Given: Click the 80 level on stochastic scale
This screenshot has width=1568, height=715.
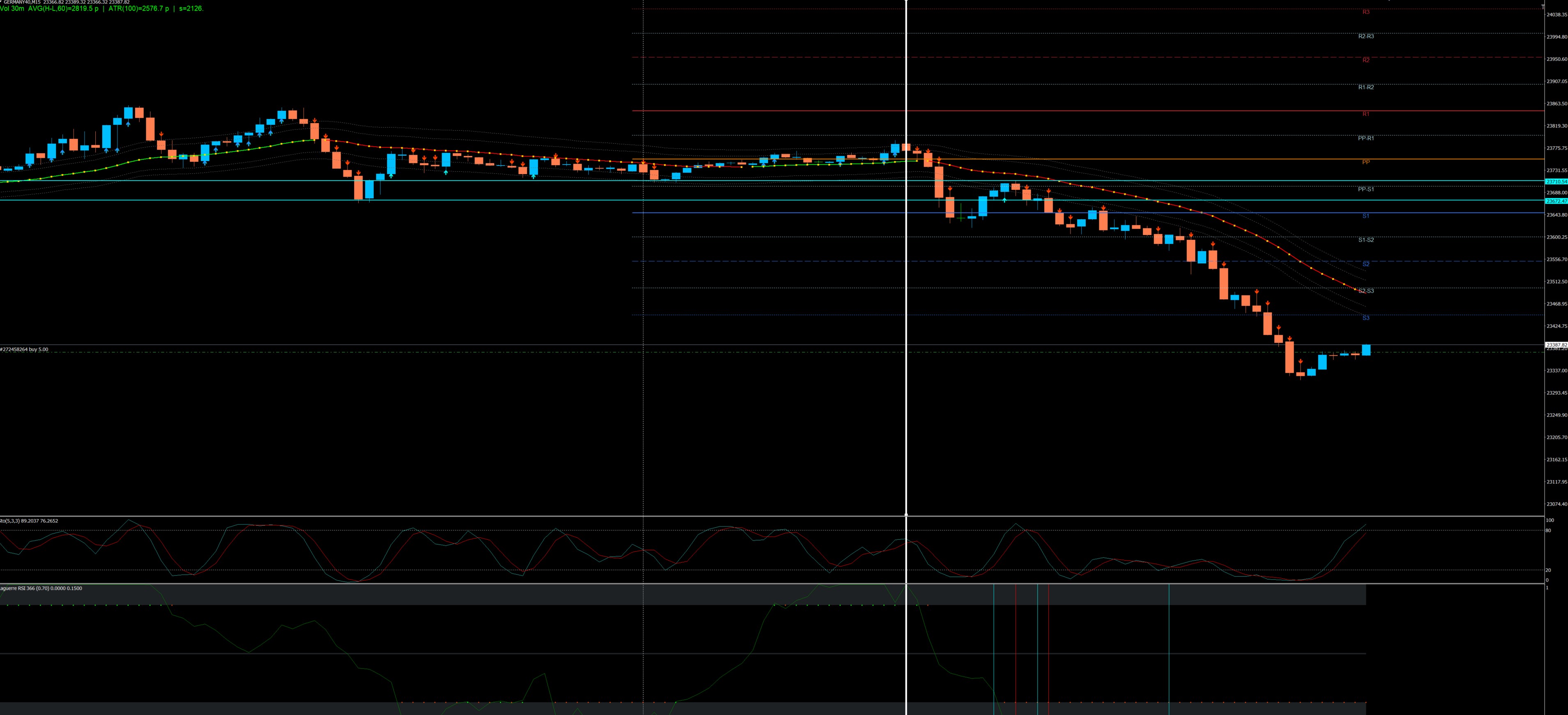Looking at the screenshot, I should (x=1548, y=531).
